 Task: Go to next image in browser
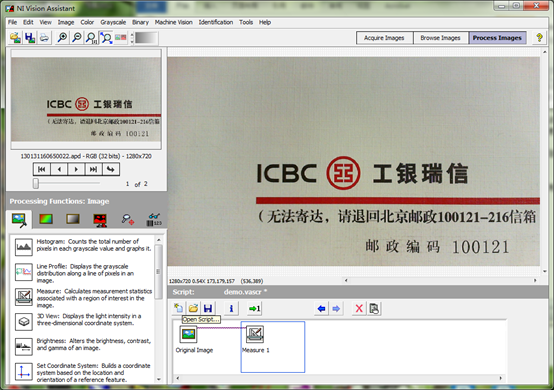pos(76,169)
